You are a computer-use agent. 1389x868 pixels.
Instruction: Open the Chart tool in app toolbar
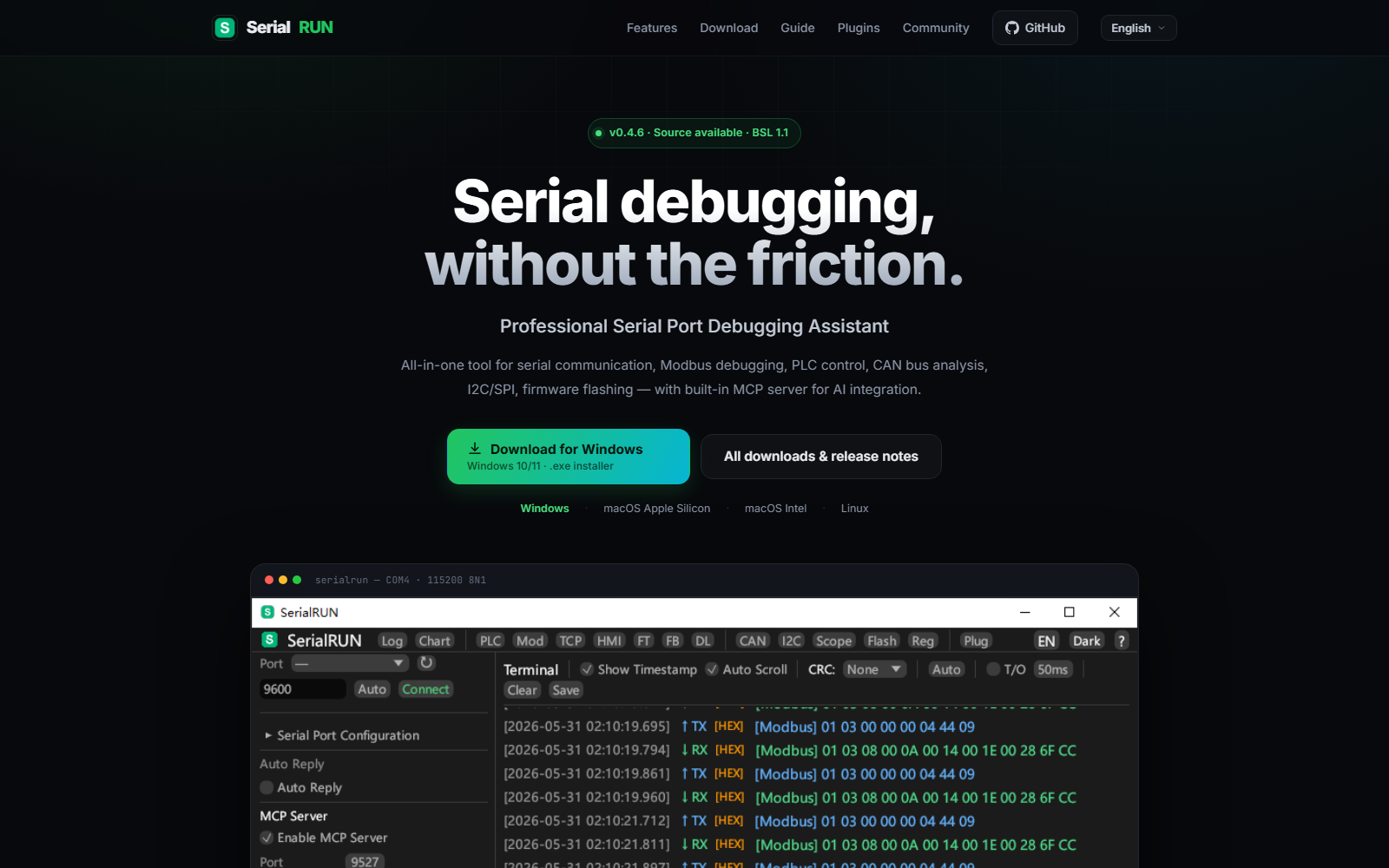tap(435, 641)
